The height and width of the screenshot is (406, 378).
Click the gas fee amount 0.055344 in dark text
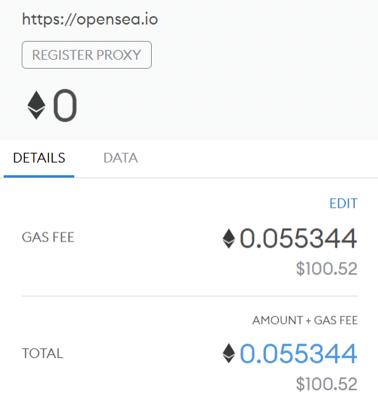pos(298,238)
